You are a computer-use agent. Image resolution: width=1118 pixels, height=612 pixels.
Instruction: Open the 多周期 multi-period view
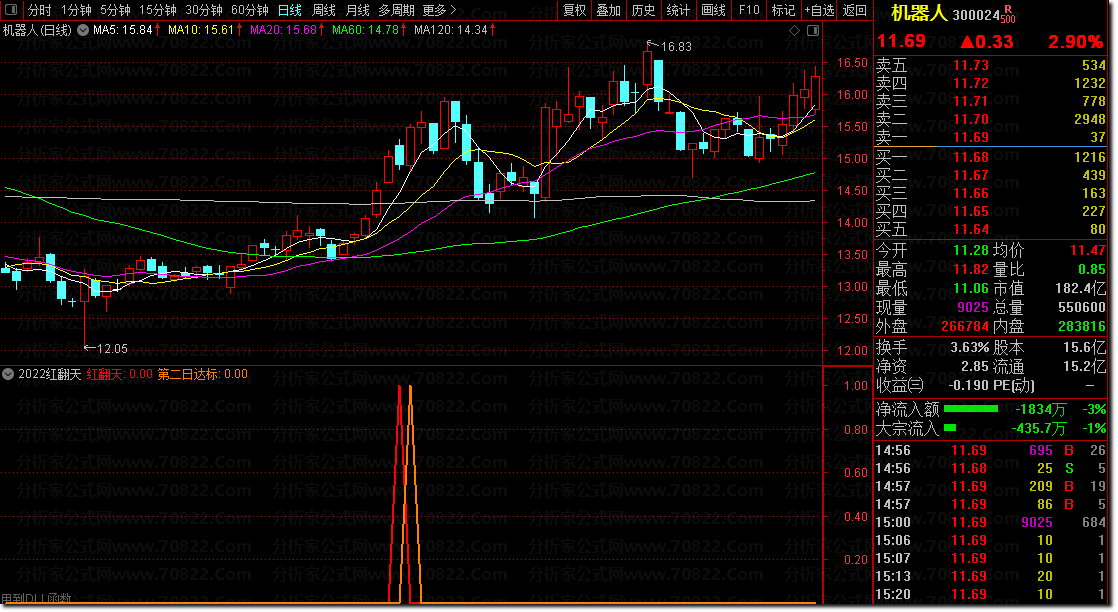(x=396, y=10)
